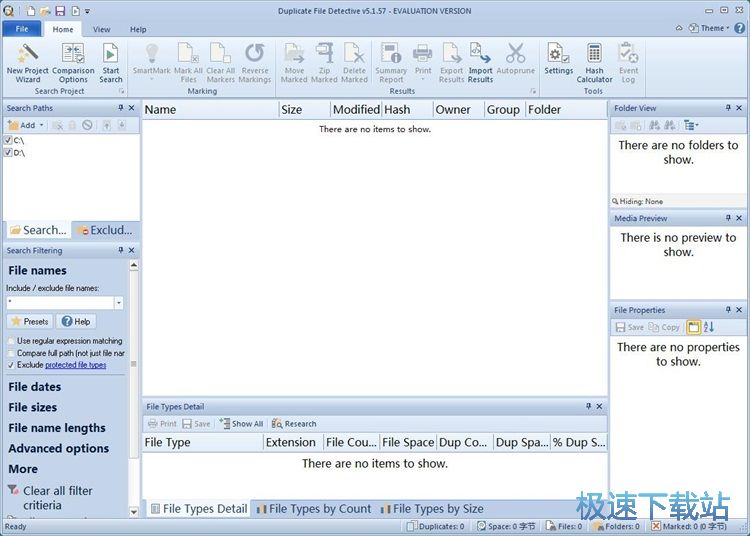Viewport: 750px width, 536px height.
Task: Open Comparison Options
Action: pos(73,63)
